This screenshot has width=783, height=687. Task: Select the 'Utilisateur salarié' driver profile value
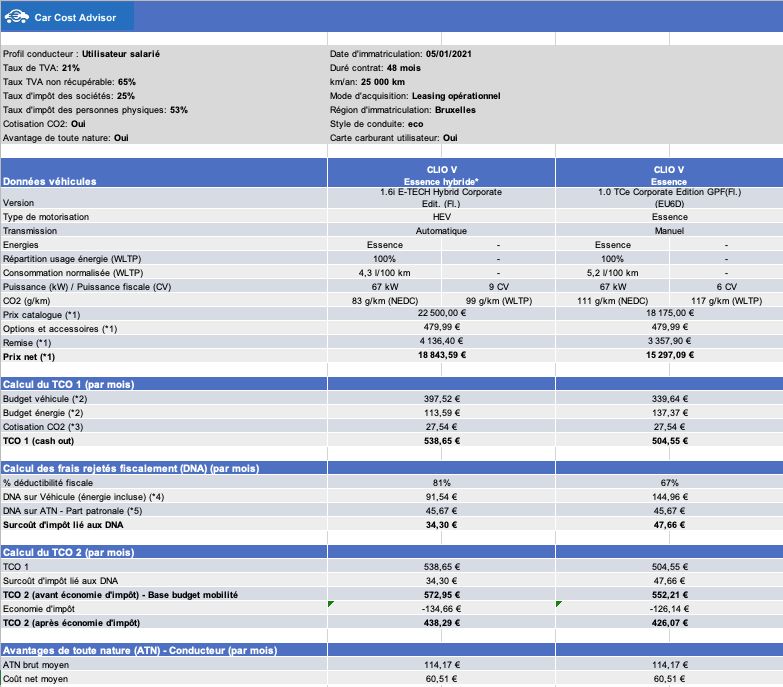point(121,54)
